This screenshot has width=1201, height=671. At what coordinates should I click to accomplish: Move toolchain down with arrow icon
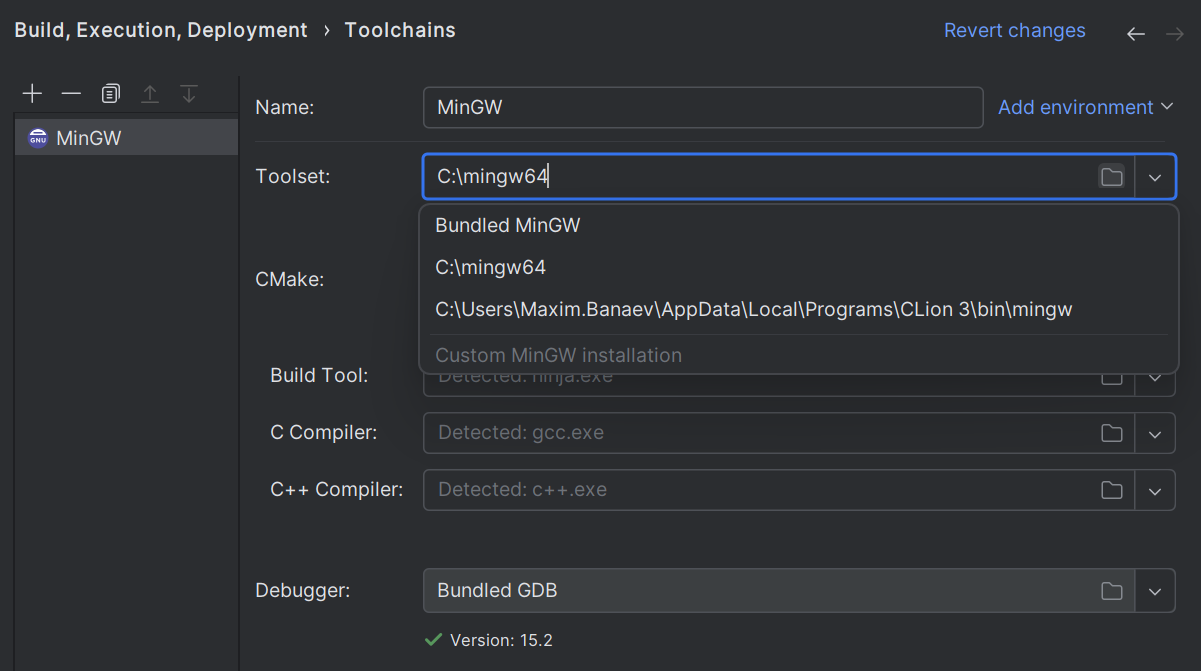tap(188, 94)
